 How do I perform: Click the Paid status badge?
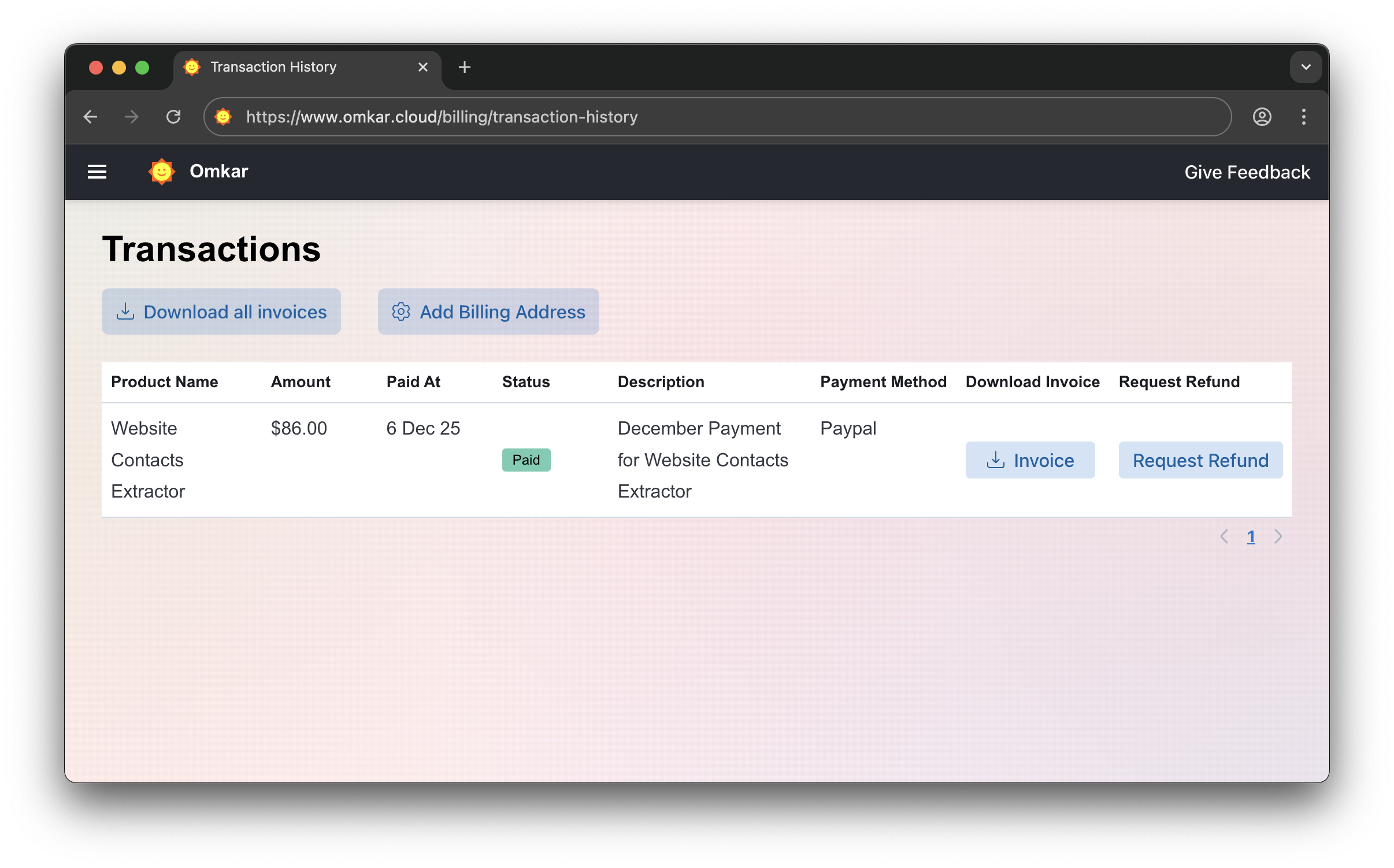525,460
